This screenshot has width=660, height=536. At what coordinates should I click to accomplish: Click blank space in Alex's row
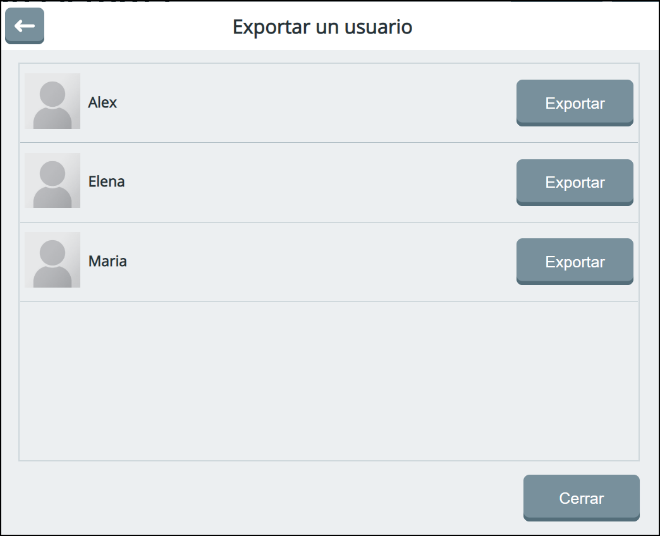coord(310,103)
